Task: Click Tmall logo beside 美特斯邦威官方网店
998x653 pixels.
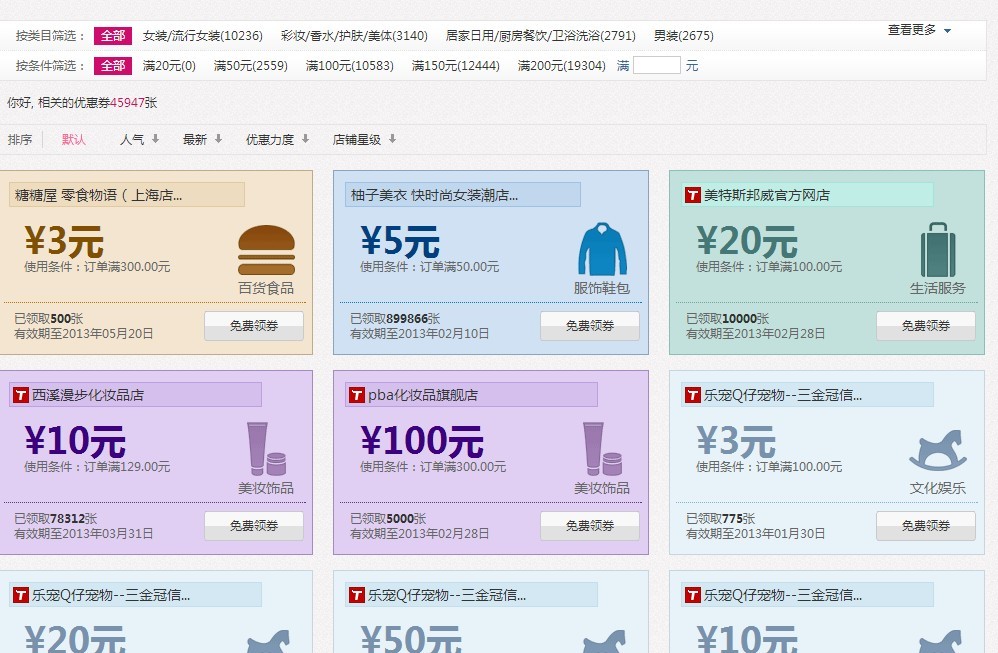Action: 692,195
